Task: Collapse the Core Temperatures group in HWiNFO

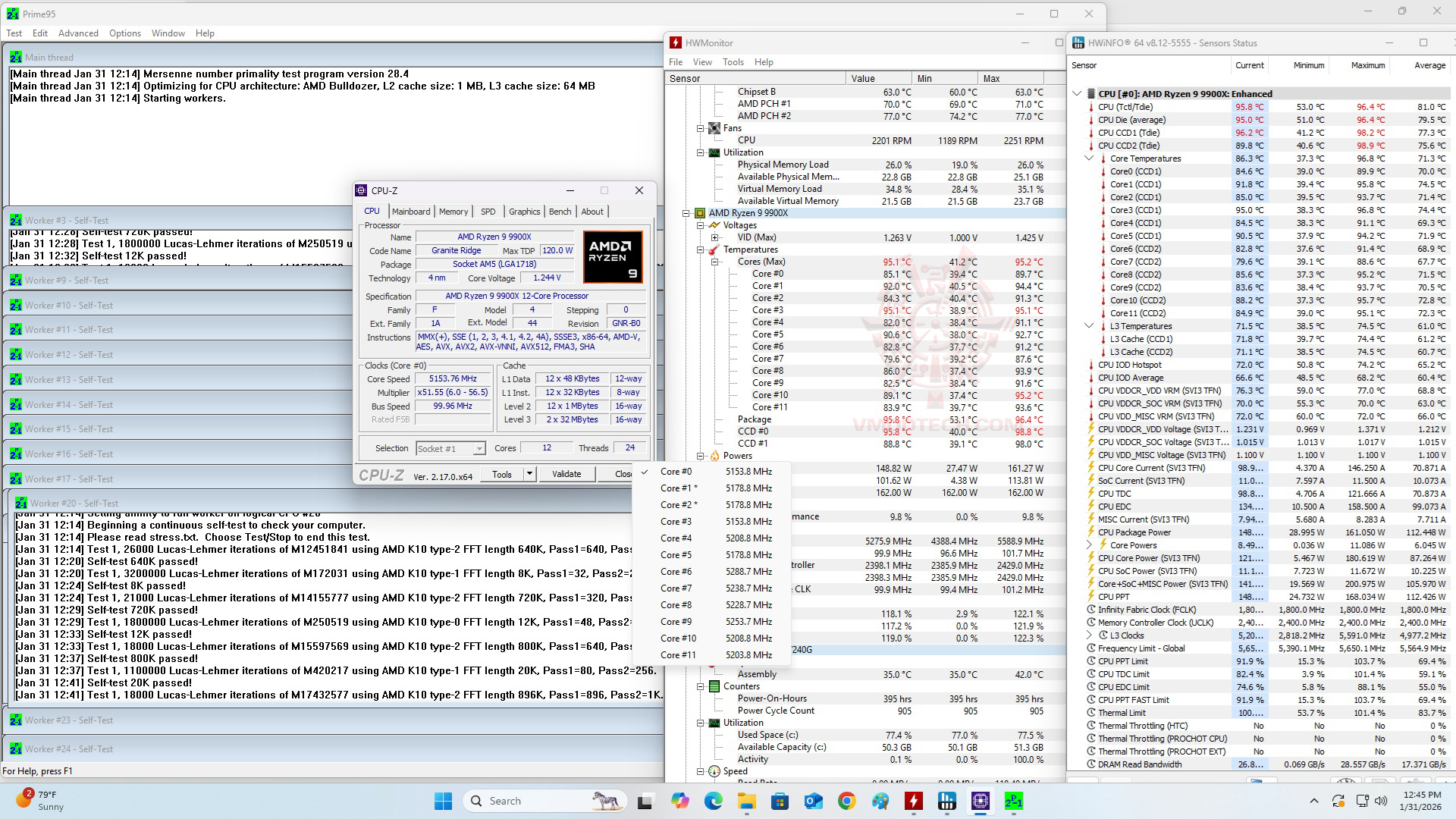Action: tap(1089, 158)
